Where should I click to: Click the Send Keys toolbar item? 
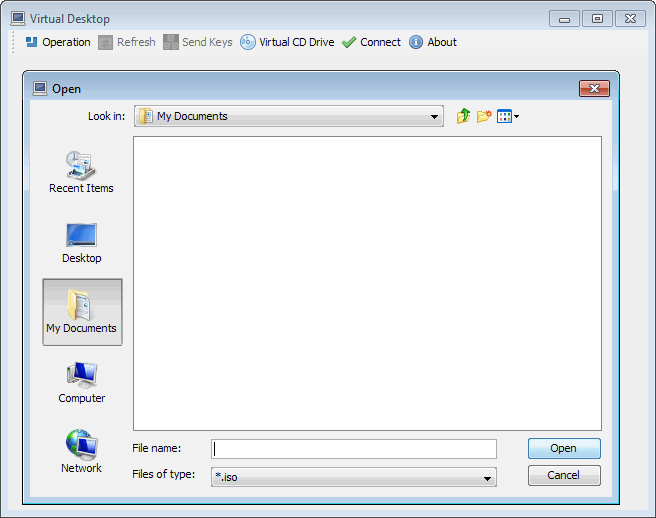[198, 42]
